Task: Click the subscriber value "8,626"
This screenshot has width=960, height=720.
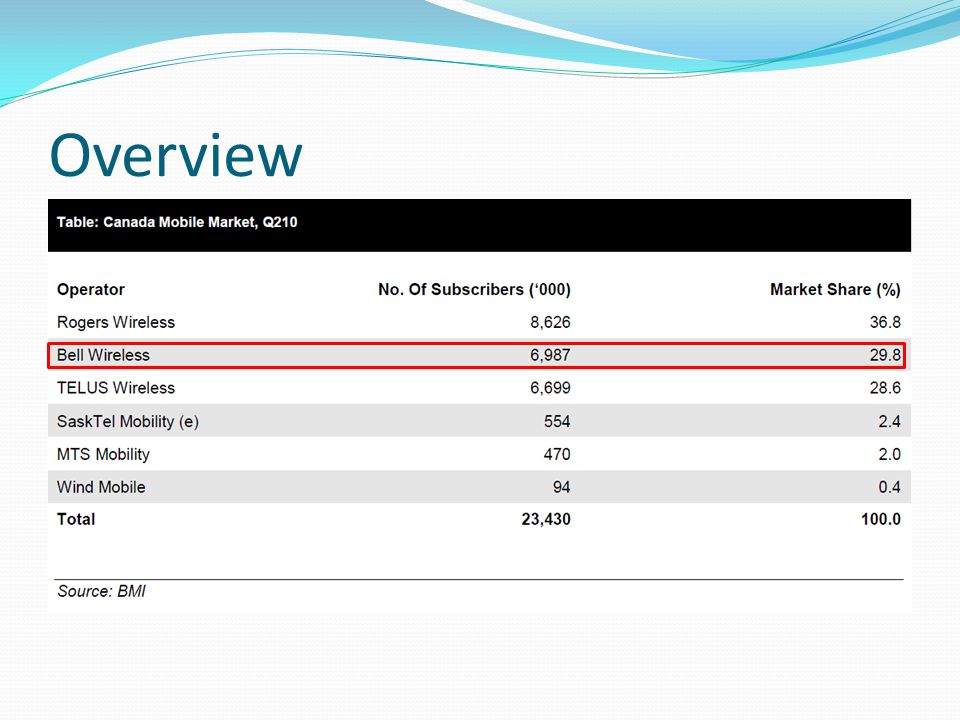Action: coord(550,323)
